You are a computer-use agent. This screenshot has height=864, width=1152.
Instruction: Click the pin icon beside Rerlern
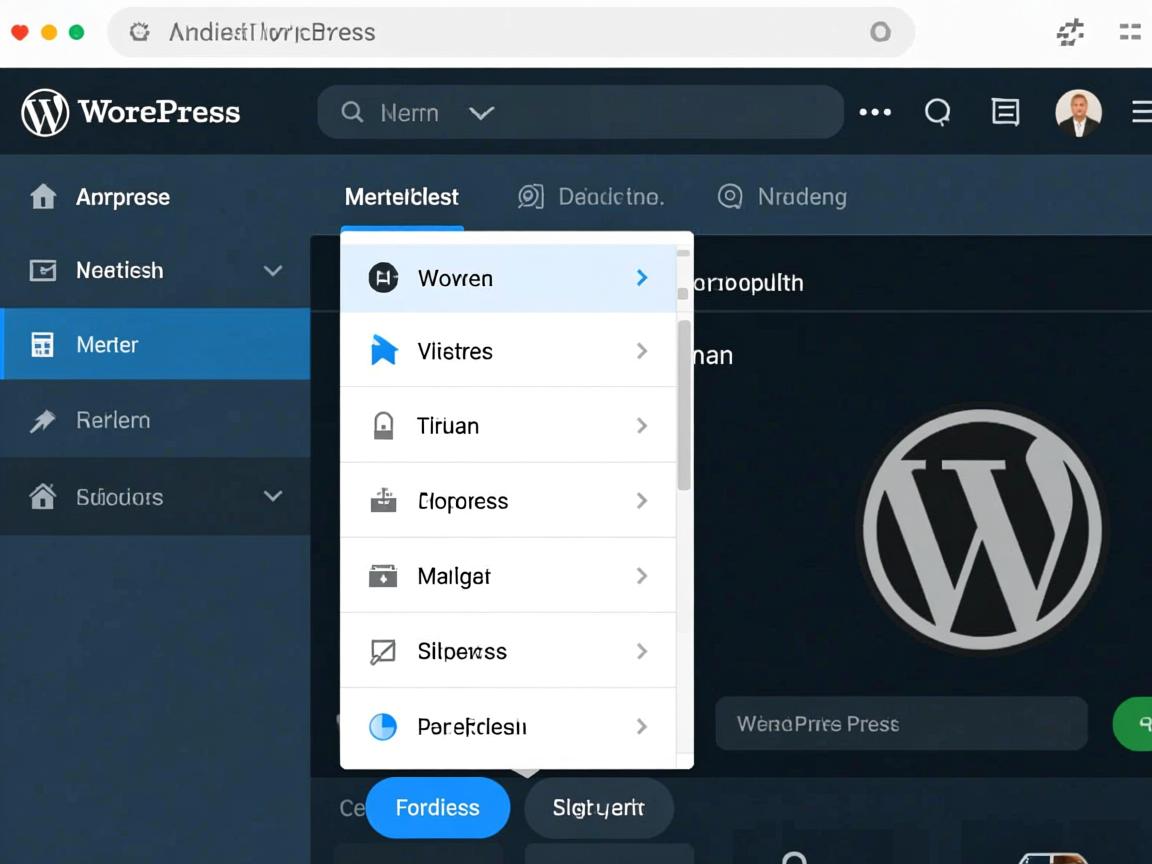[x=43, y=421]
